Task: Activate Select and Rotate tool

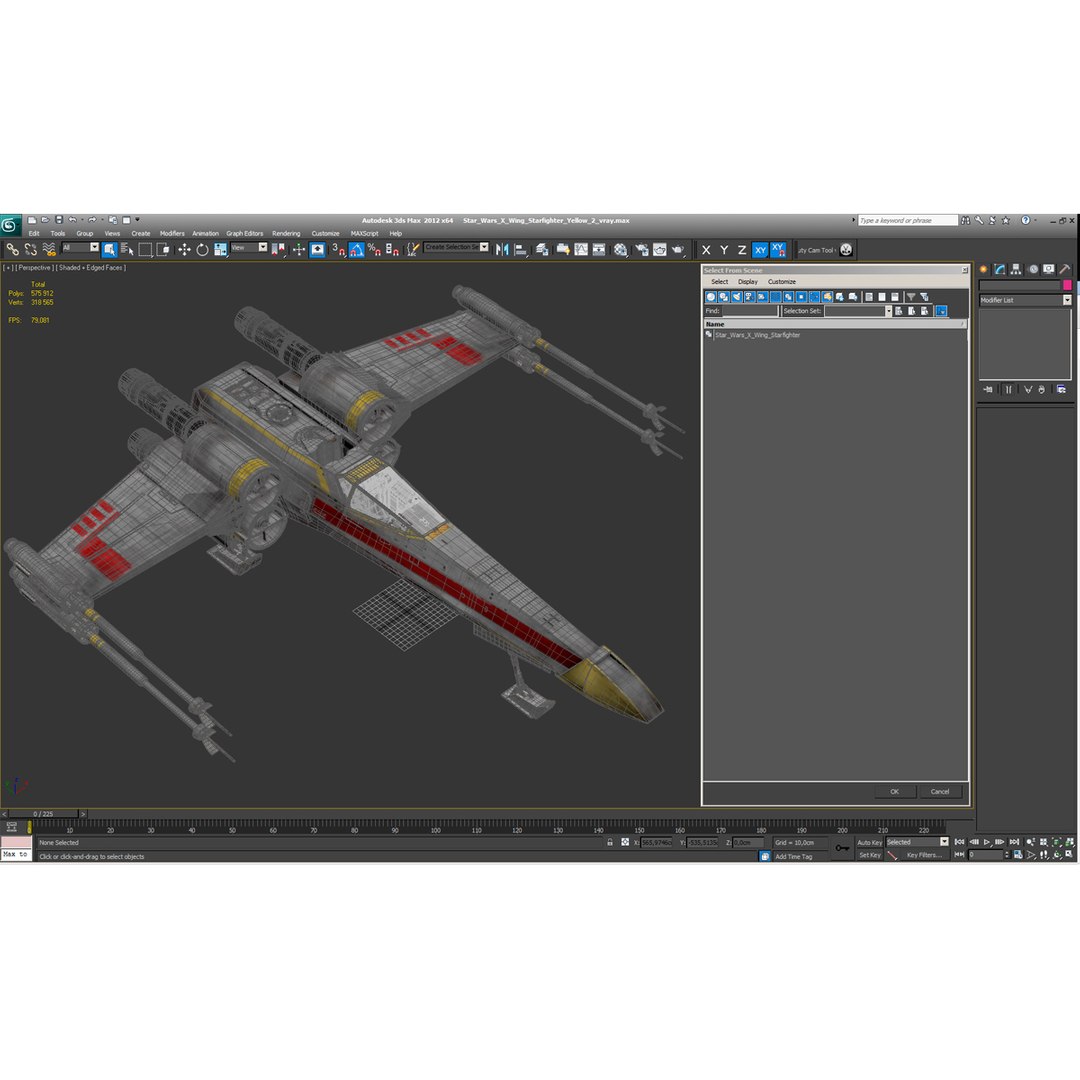Action: click(202, 249)
